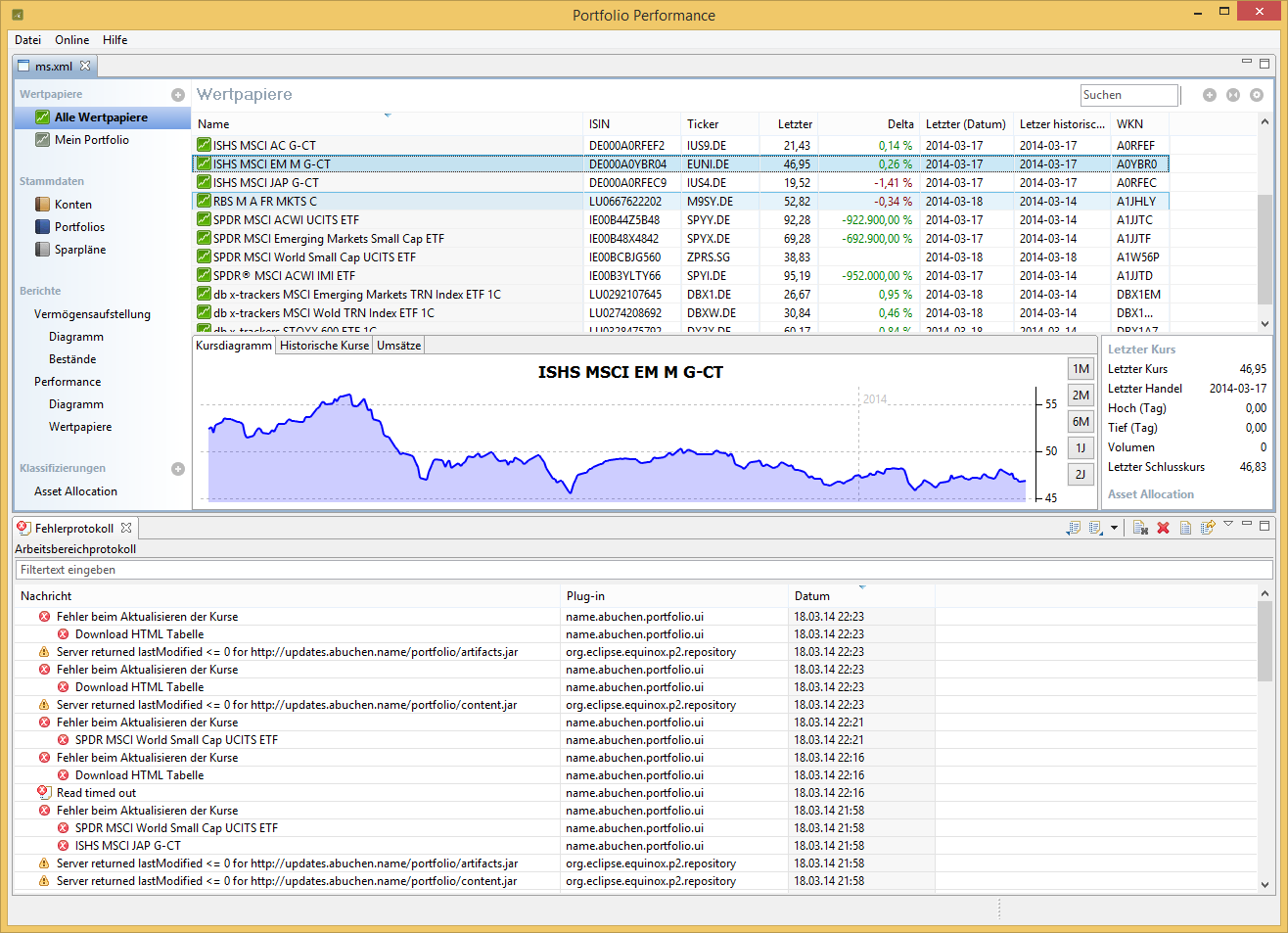Toggle the 6M chart period button
The image size is (1288, 933).
pos(1081,422)
